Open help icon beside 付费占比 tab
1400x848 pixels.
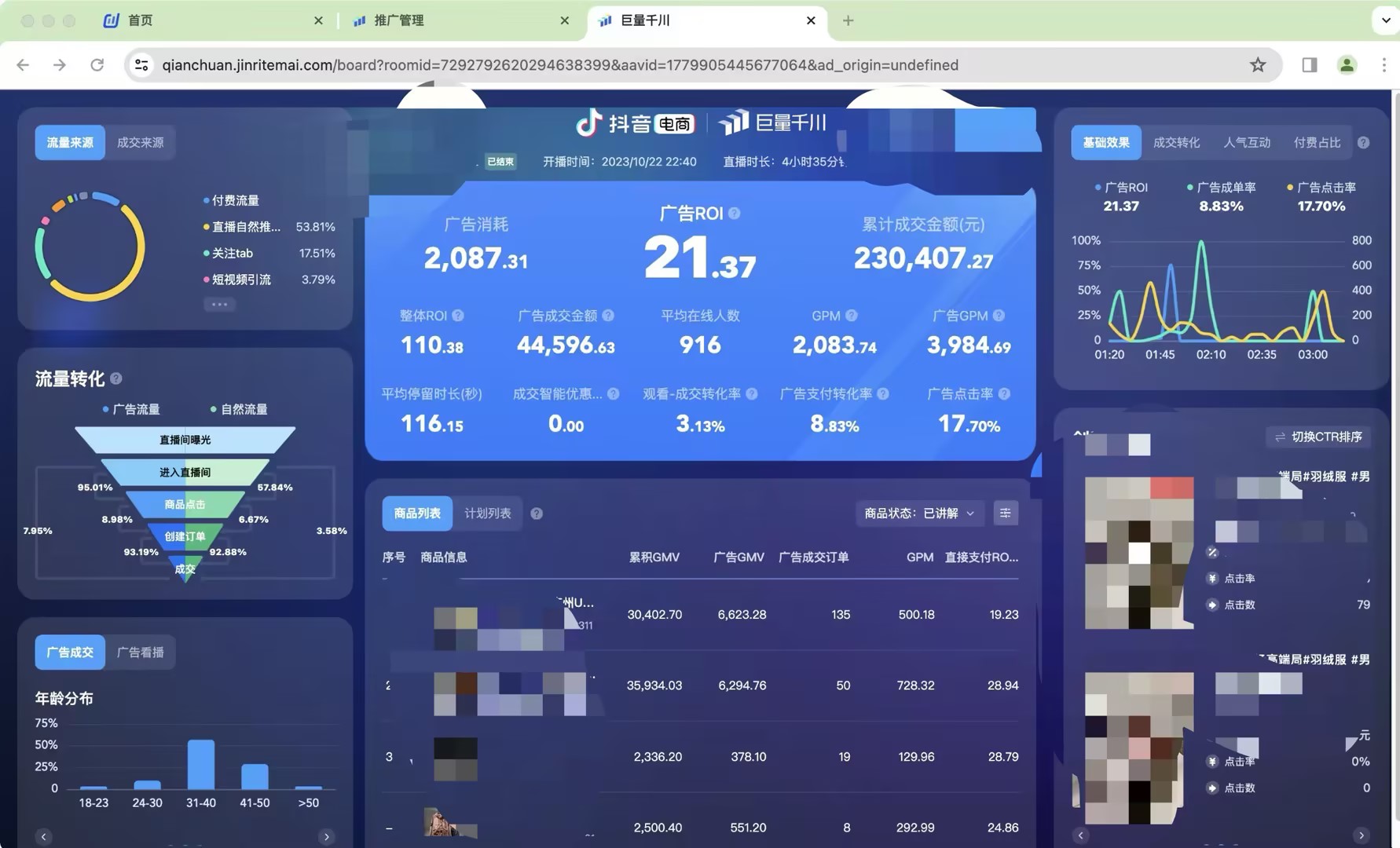click(x=1364, y=143)
